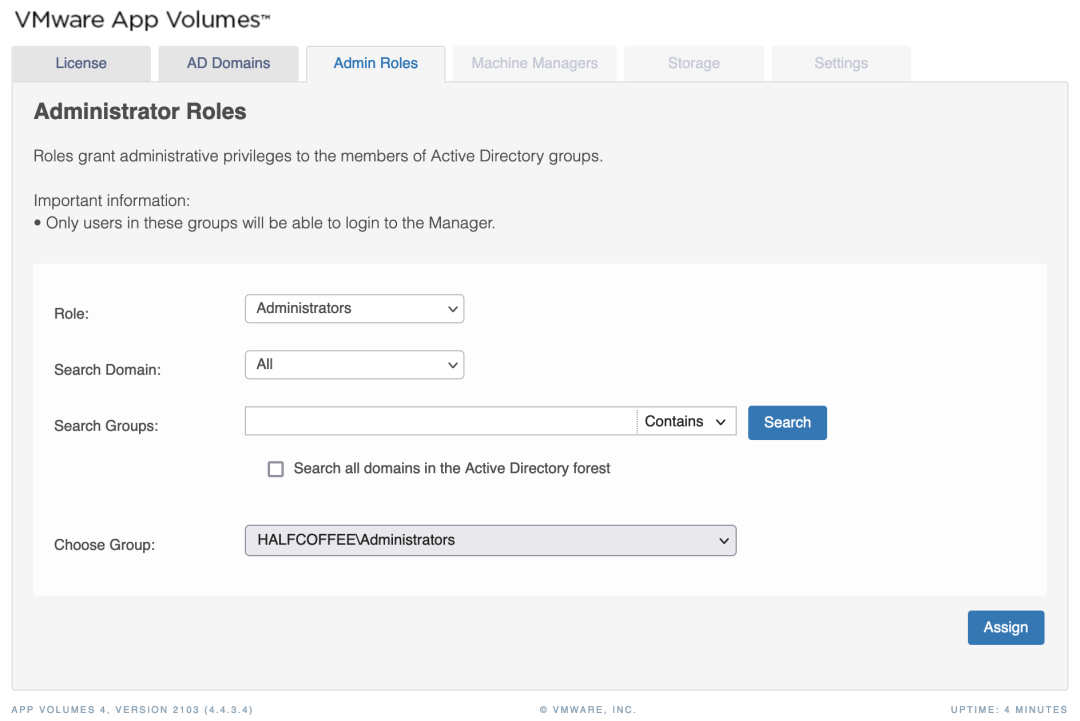Click the App Volumes version footer text
The height and width of the screenshot is (721, 1080).
click(x=132, y=710)
